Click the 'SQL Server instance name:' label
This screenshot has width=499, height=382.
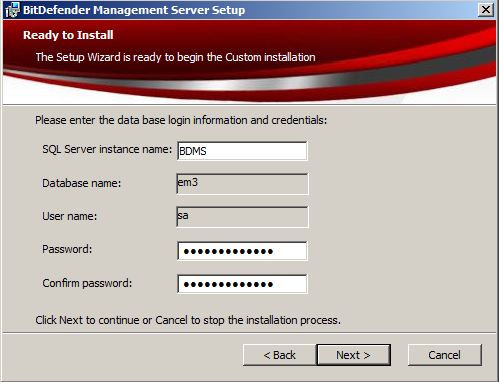coord(107,149)
